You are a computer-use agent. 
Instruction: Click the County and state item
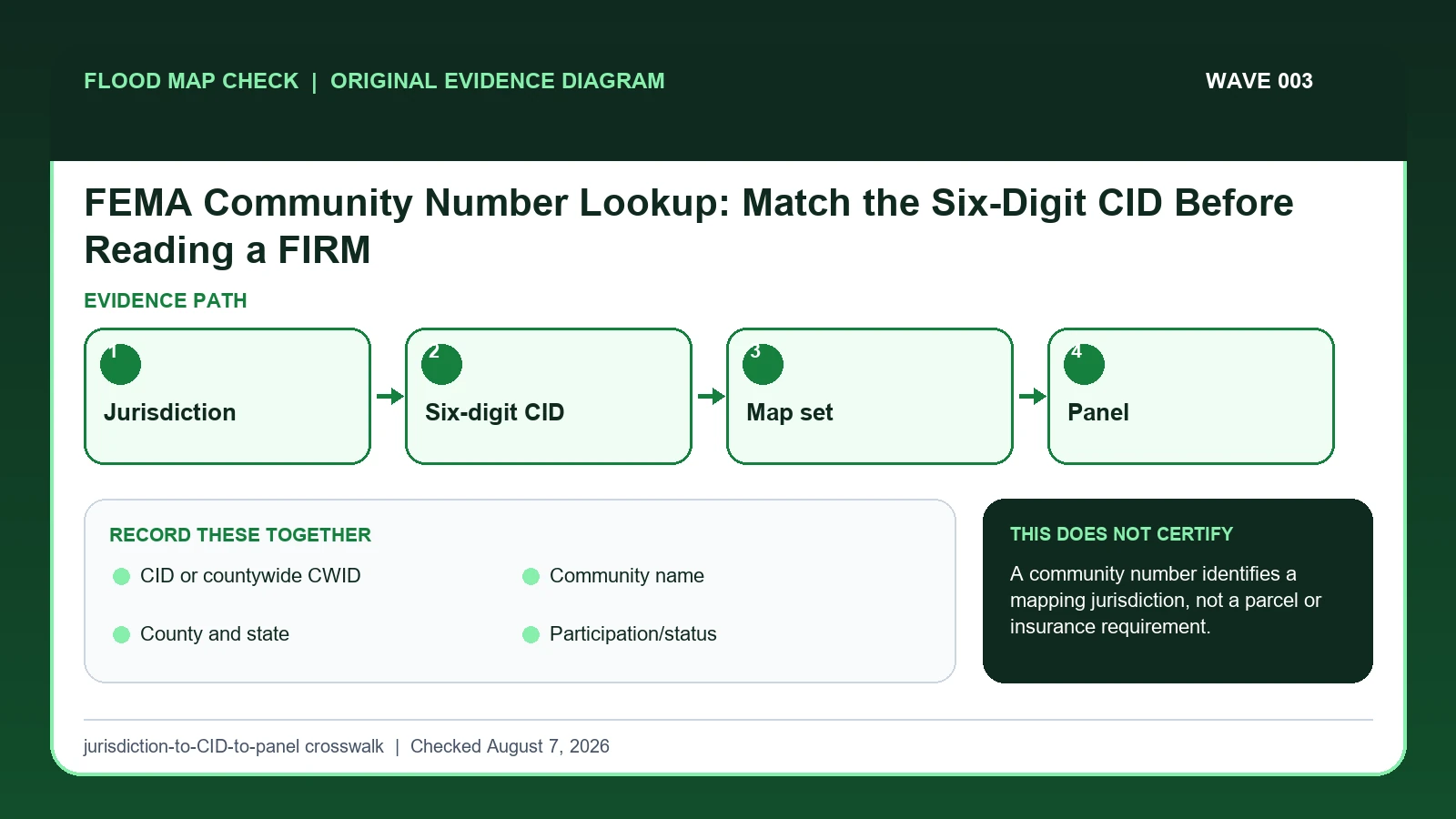[215, 634]
